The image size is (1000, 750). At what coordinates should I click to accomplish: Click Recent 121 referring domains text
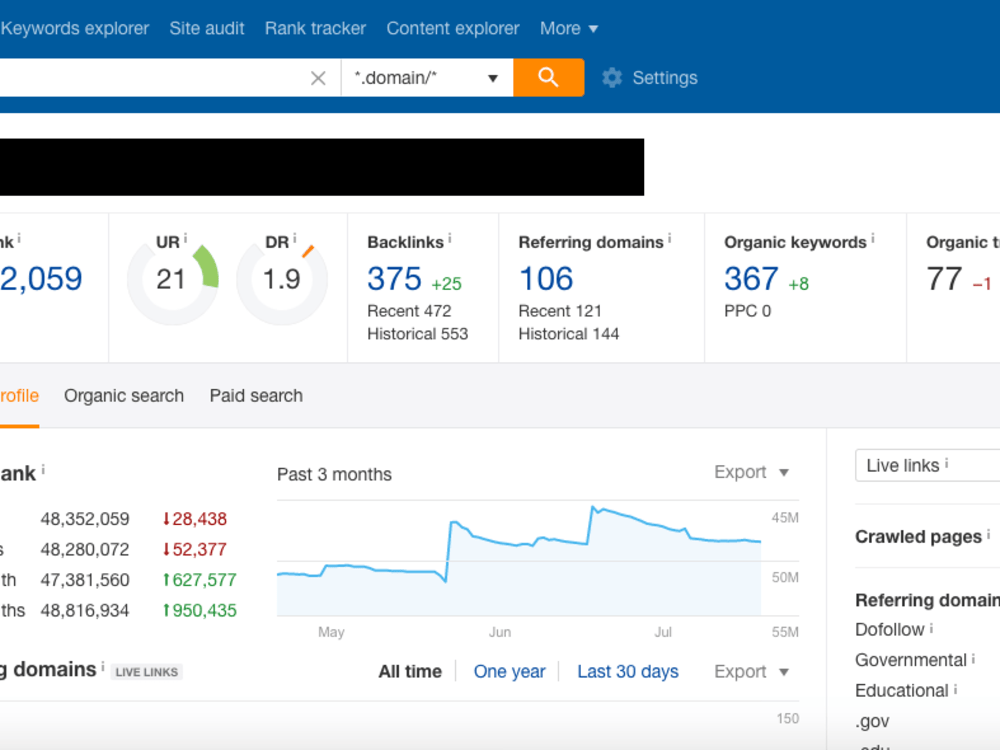click(560, 311)
